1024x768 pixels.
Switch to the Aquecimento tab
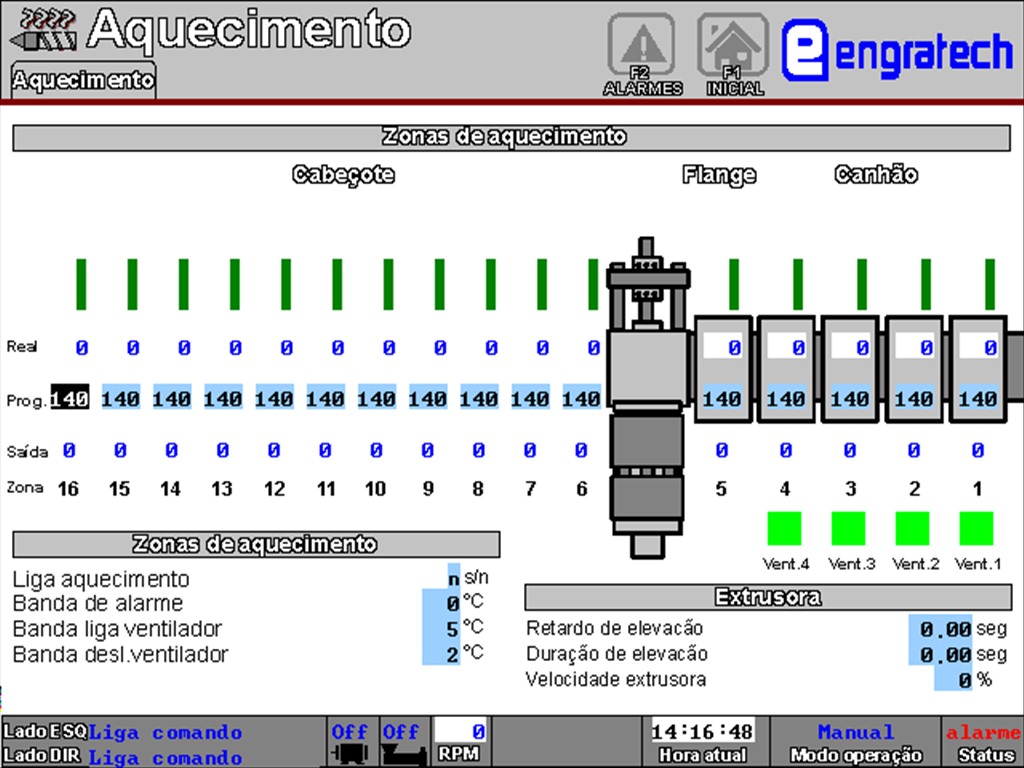click(x=84, y=80)
